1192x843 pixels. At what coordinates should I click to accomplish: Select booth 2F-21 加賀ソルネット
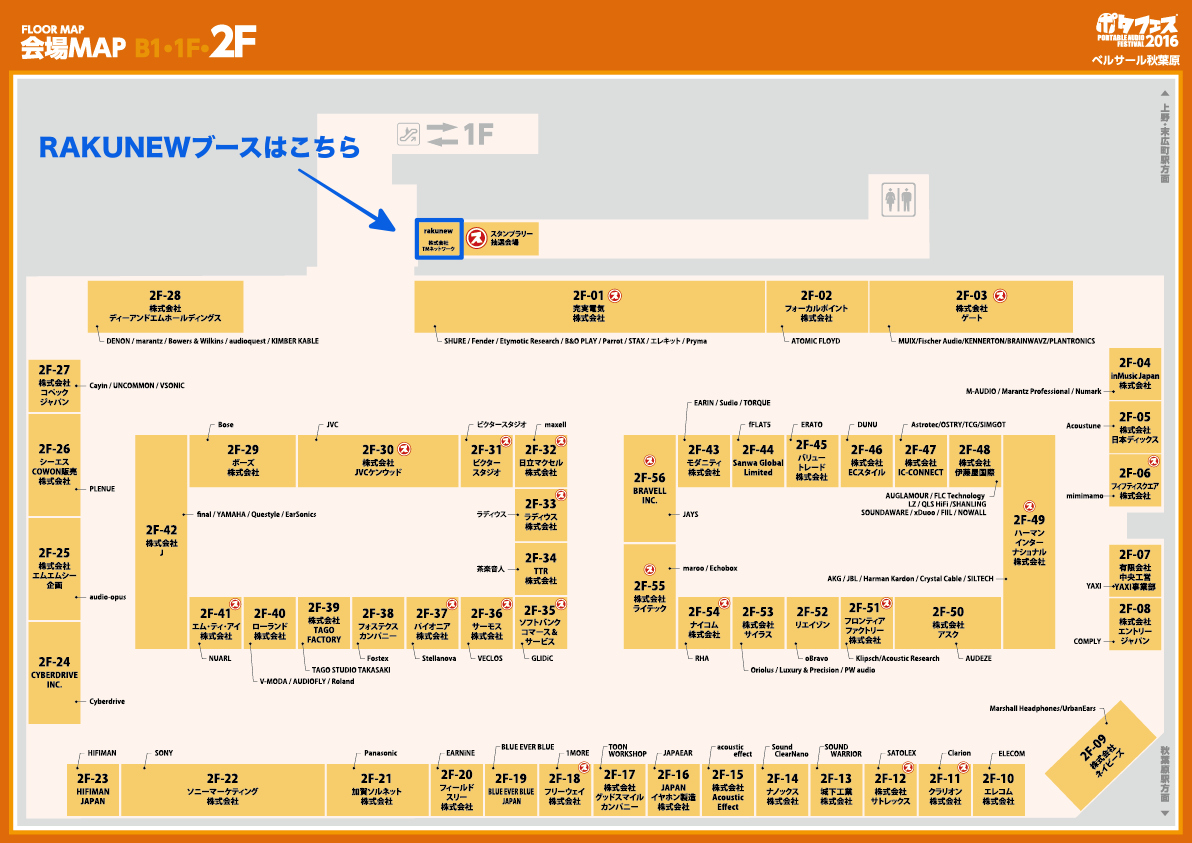(376, 790)
